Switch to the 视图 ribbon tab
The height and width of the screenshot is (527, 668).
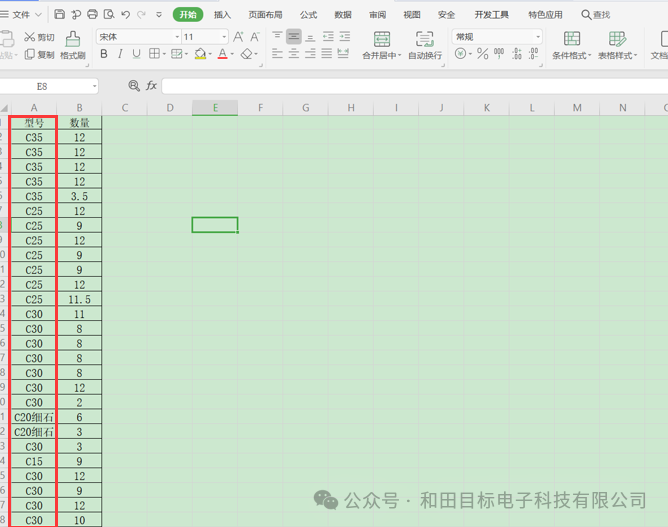[x=412, y=15]
